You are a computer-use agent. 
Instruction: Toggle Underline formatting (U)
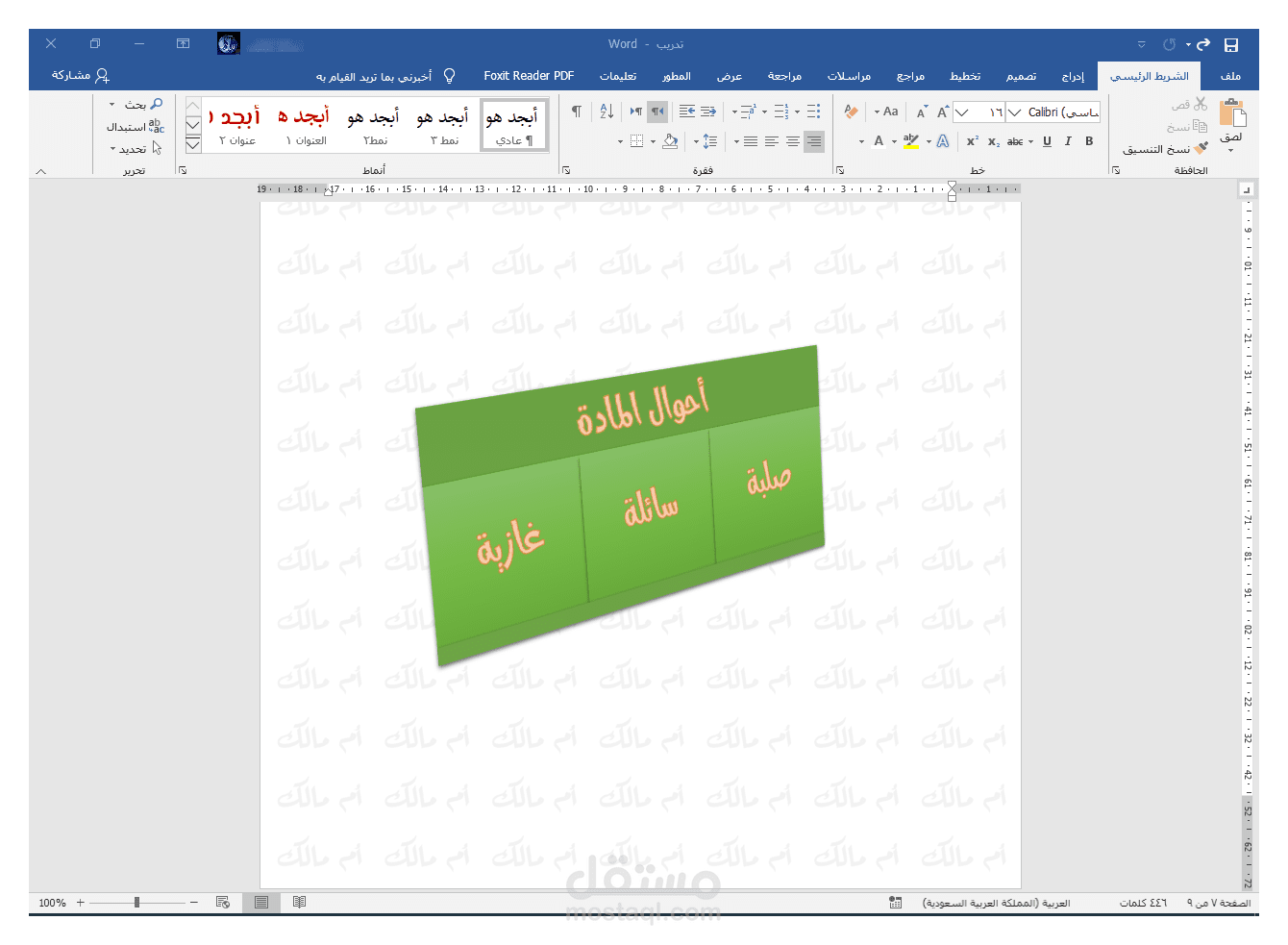pos(1047,141)
